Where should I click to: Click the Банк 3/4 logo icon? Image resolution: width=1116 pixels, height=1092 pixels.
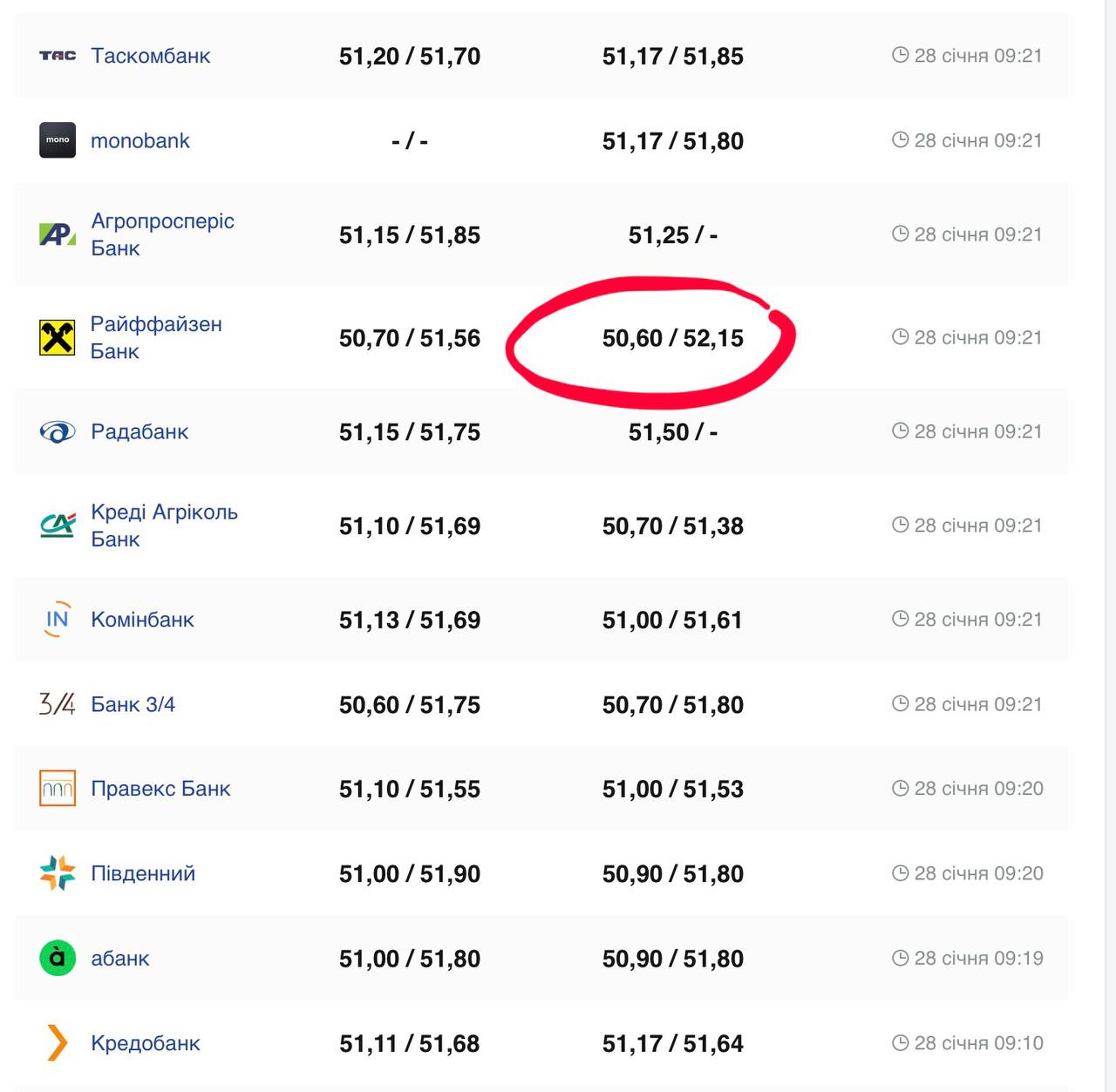[x=58, y=704]
